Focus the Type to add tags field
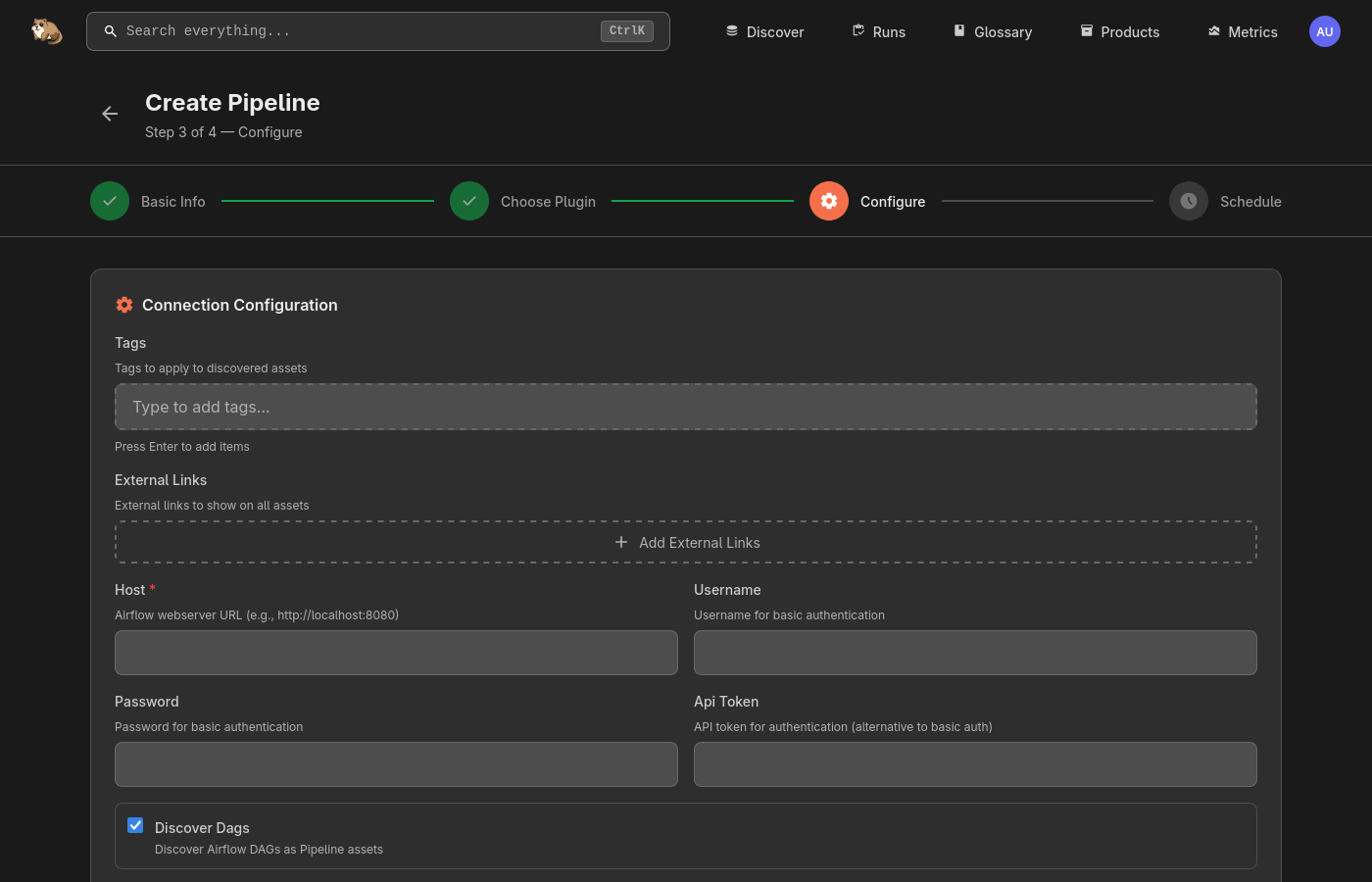The image size is (1372, 882). pos(686,407)
